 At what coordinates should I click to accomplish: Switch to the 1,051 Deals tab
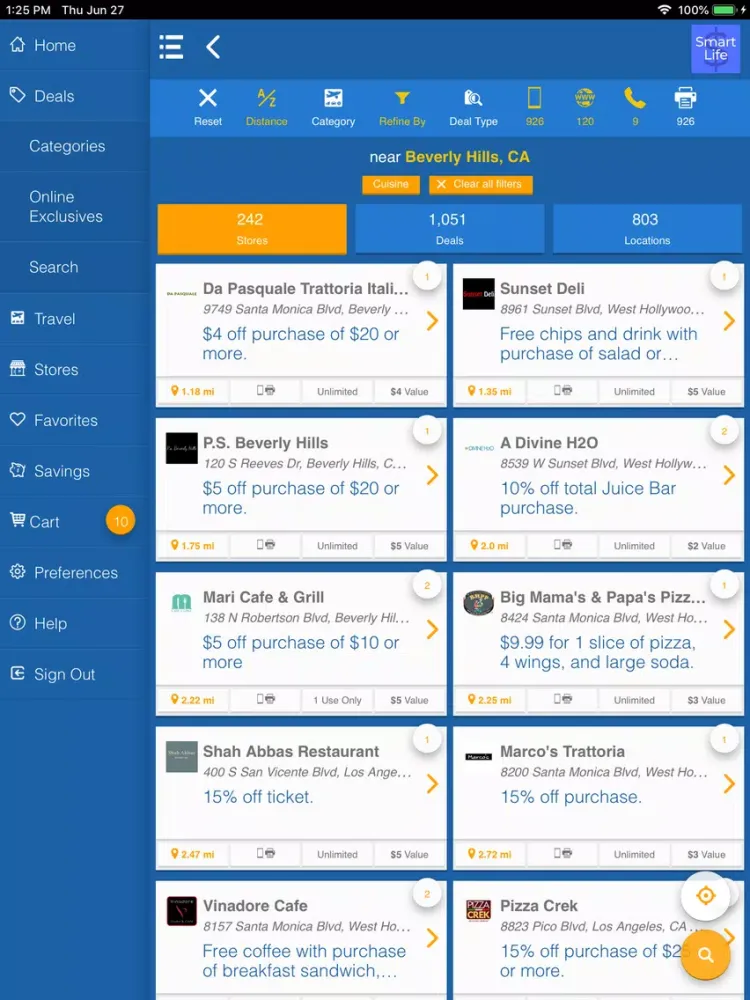click(x=450, y=229)
